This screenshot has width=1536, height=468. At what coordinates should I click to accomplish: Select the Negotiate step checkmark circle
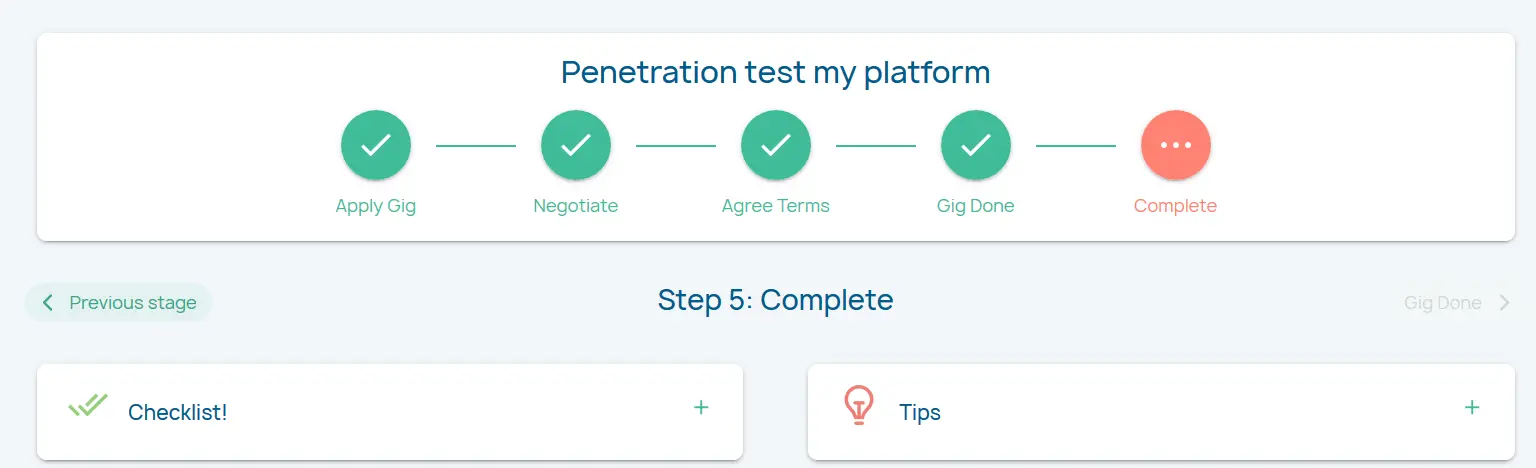click(x=576, y=145)
